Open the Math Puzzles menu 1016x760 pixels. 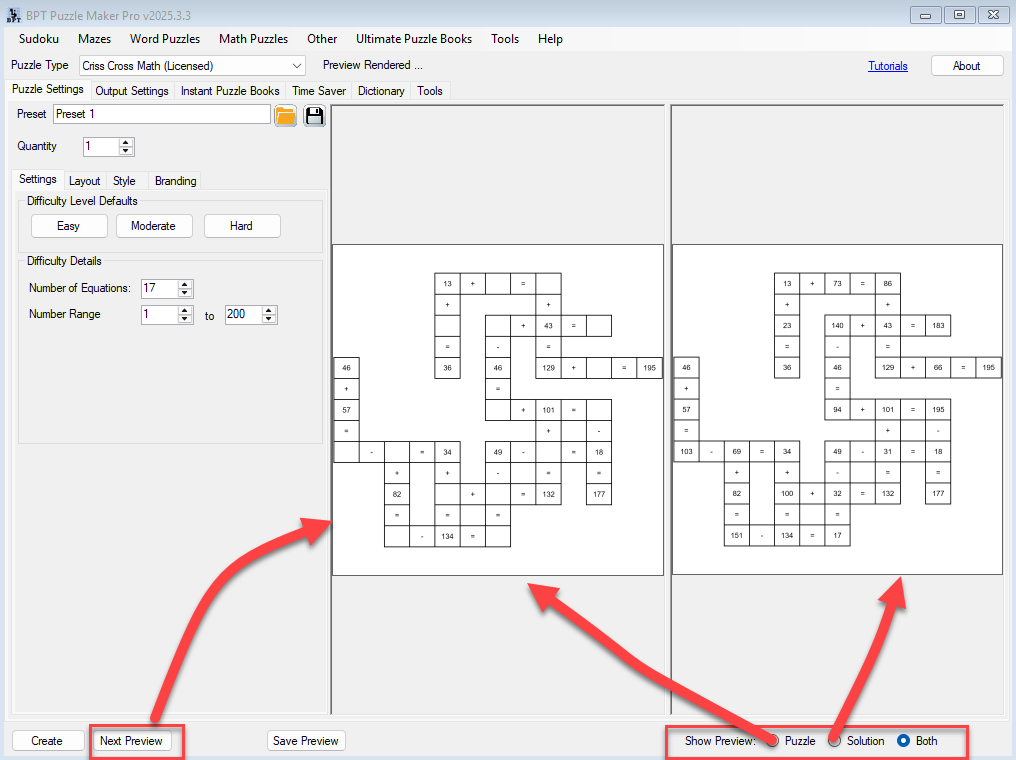pyautogui.click(x=253, y=39)
